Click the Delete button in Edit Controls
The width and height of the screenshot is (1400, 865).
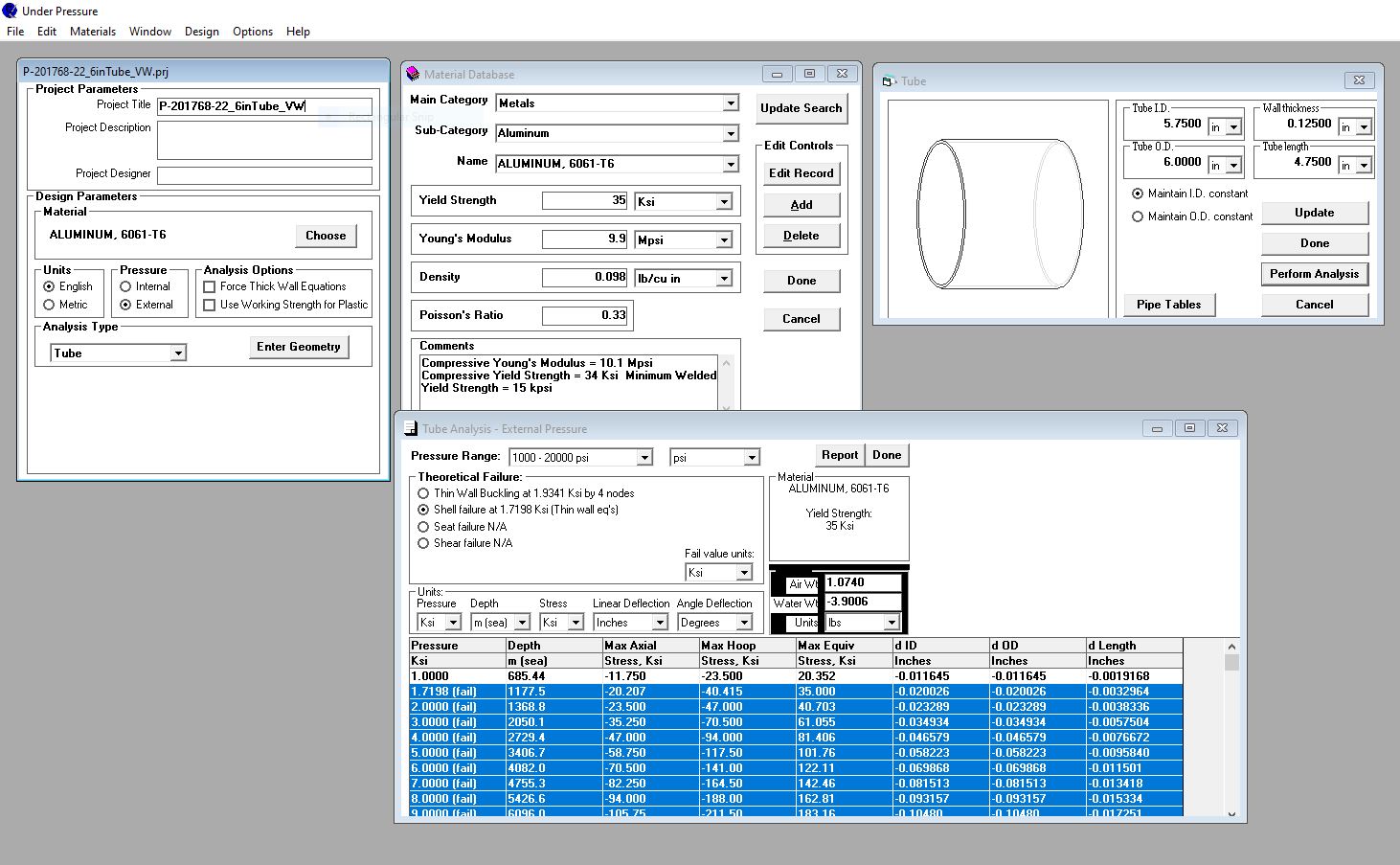point(802,236)
